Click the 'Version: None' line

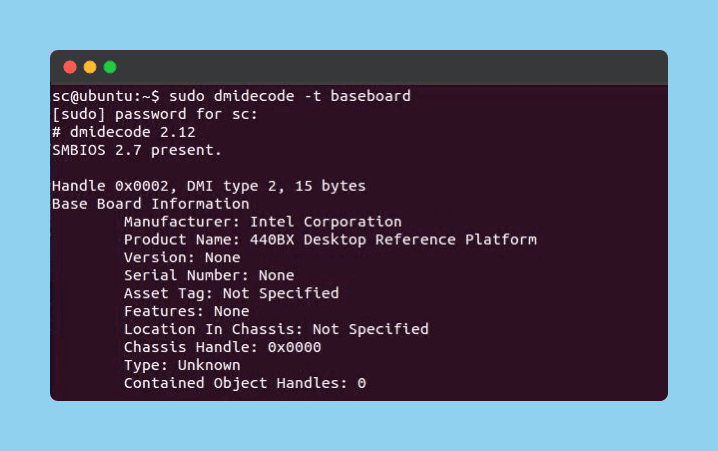177,258
